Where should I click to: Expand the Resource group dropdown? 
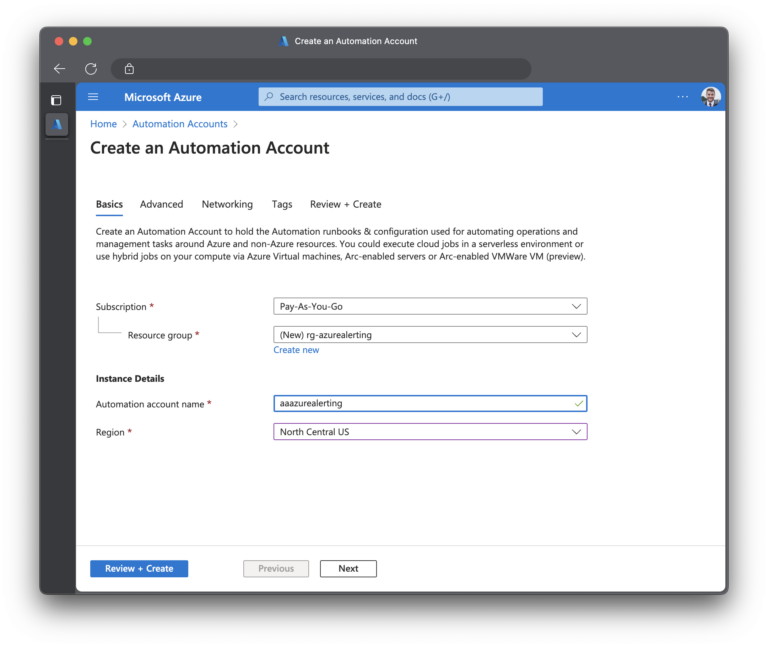click(x=430, y=335)
